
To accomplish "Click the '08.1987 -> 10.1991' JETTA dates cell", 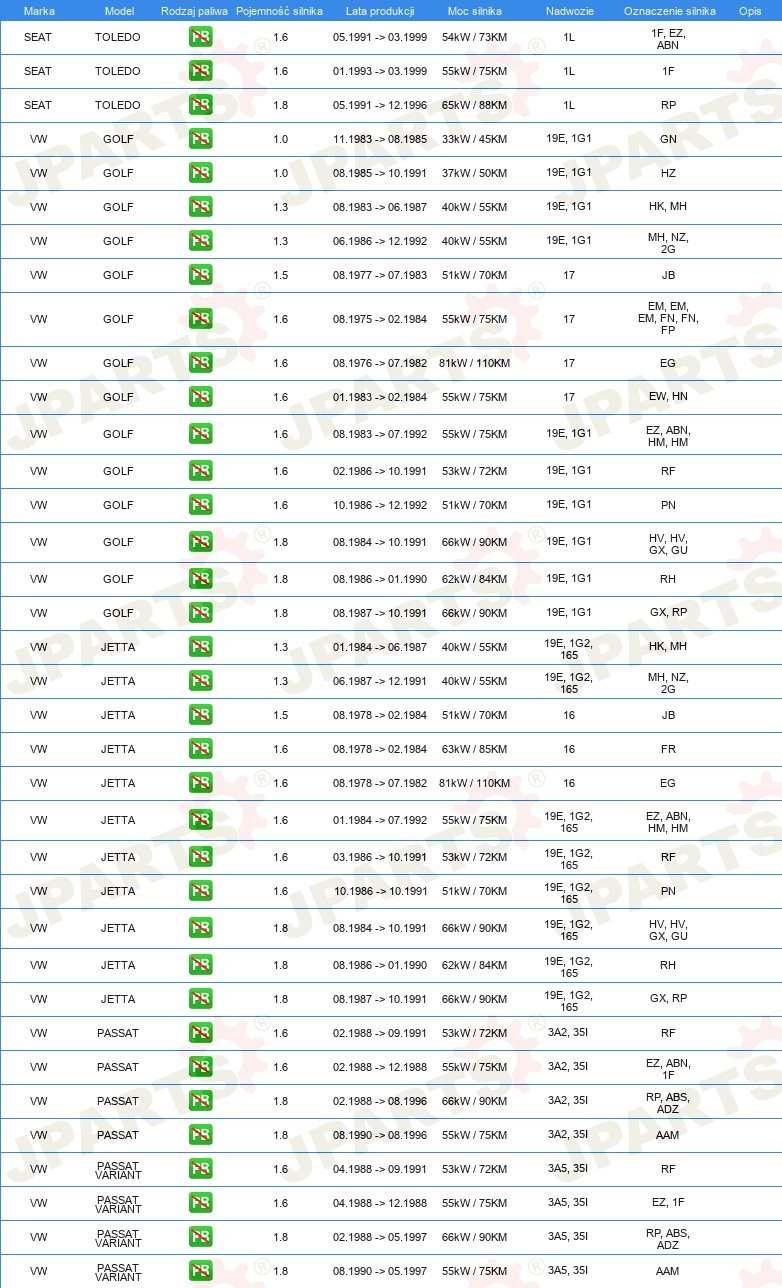I will coord(380,999).
